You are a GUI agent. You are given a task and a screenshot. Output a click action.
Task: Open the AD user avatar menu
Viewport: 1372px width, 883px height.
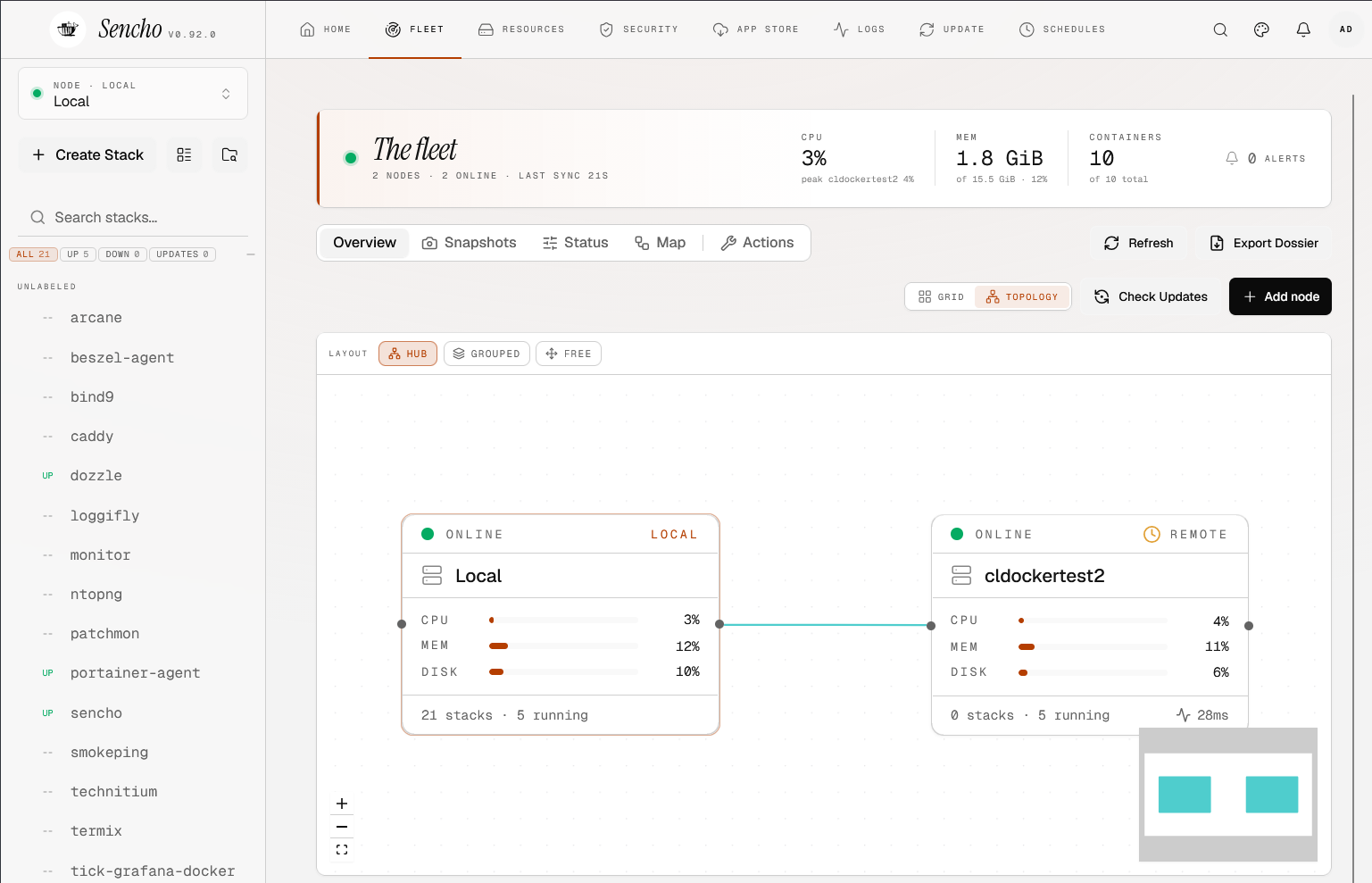pyautogui.click(x=1346, y=29)
